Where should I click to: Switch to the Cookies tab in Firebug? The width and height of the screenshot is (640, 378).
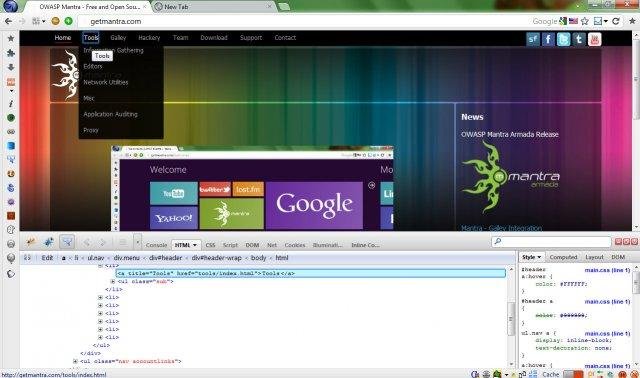tap(295, 245)
